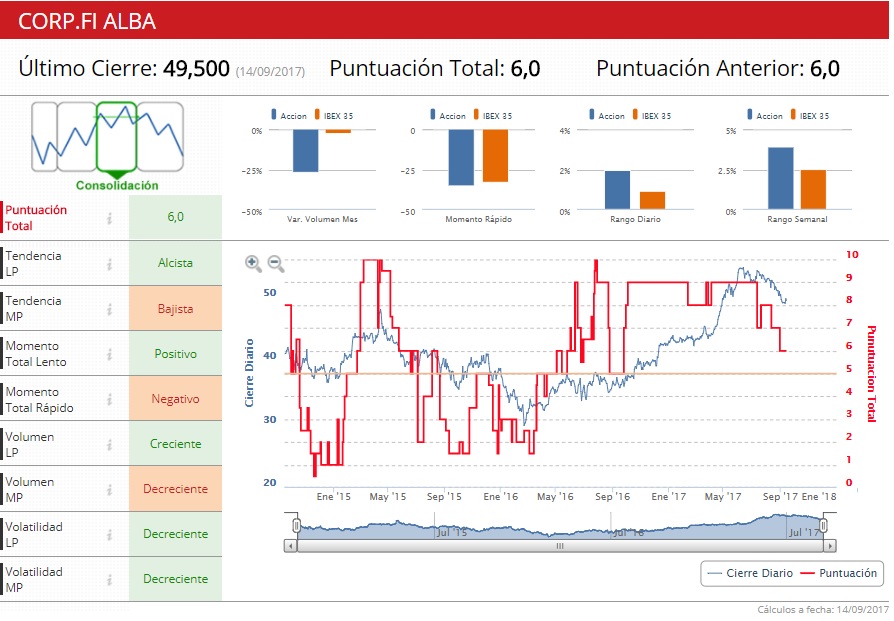The image size is (894, 621).
Task: Open info icon for Volumen MP row
Action: [109, 489]
